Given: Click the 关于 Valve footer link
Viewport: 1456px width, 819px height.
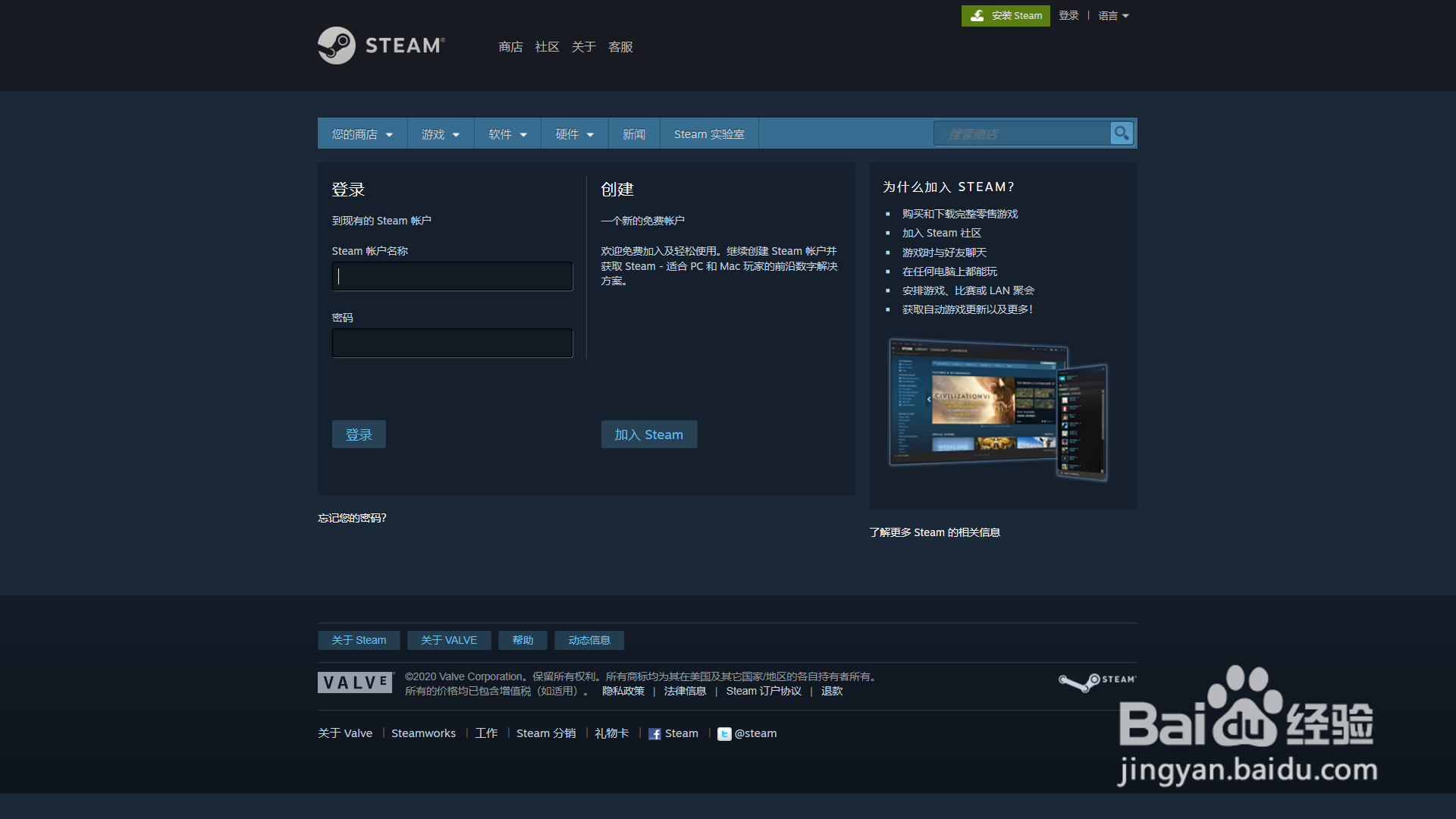Looking at the screenshot, I should pyautogui.click(x=345, y=733).
